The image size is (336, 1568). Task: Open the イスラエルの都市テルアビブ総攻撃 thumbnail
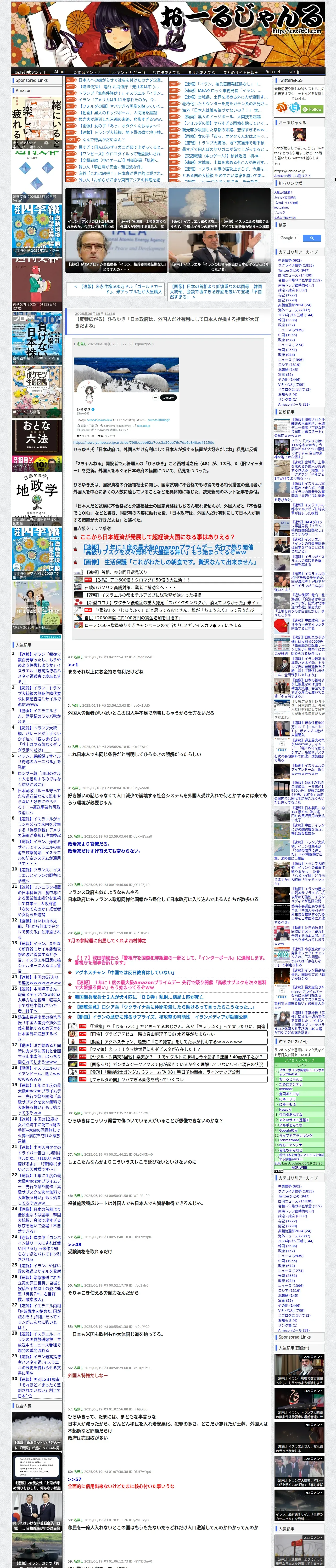[245, 209]
